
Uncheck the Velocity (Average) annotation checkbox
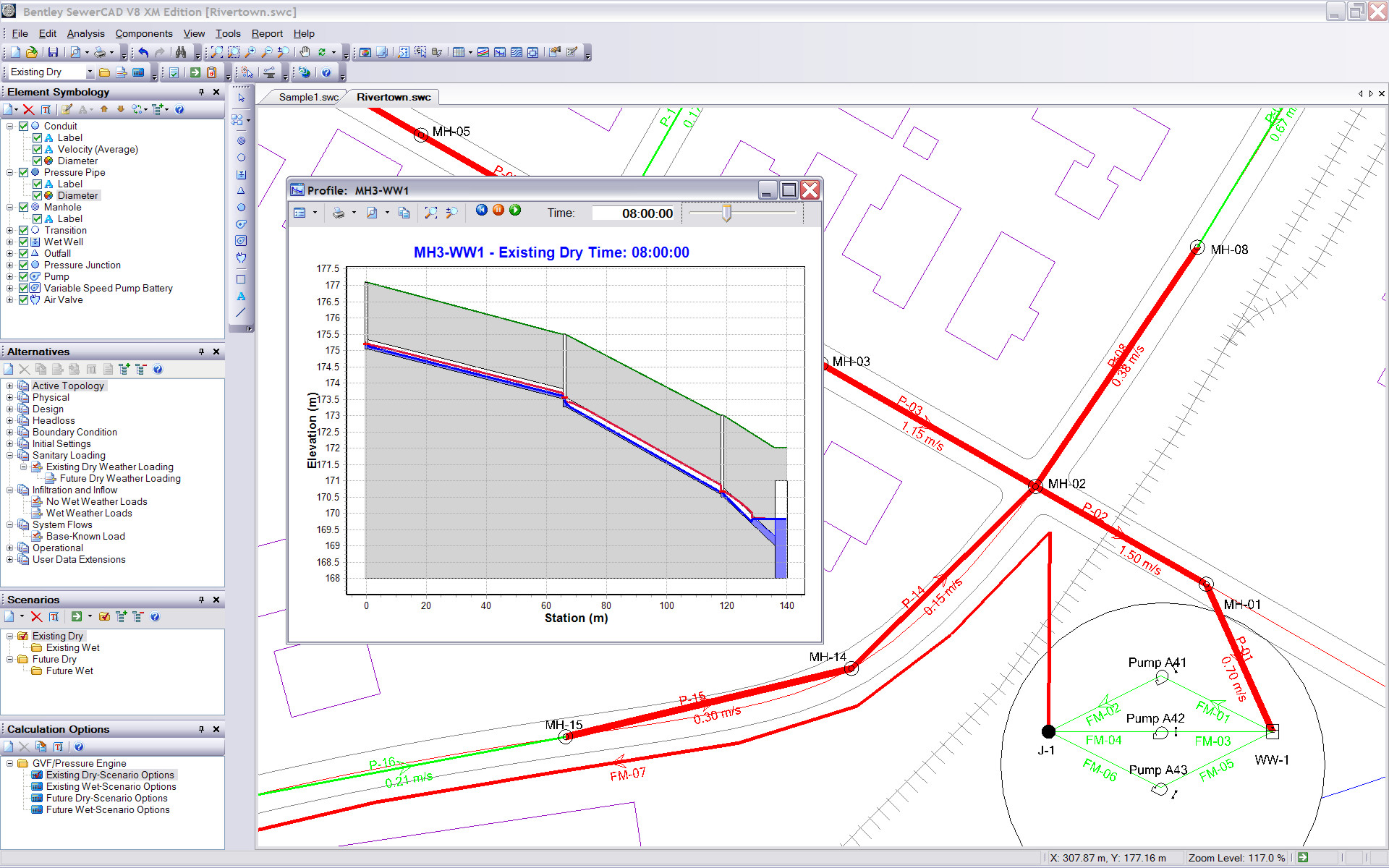[x=37, y=149]
